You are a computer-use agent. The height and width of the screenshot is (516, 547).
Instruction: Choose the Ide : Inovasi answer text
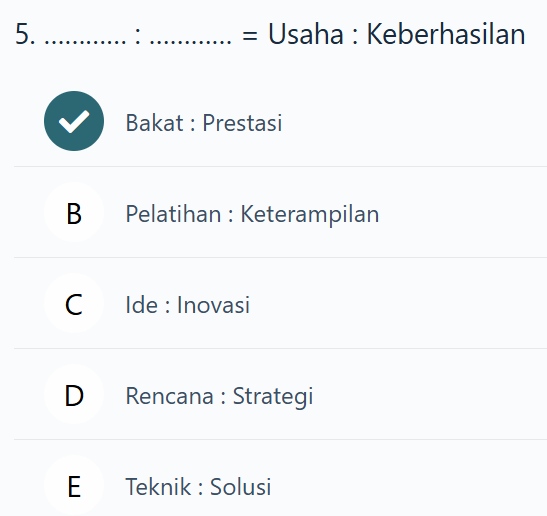(188, 305)
